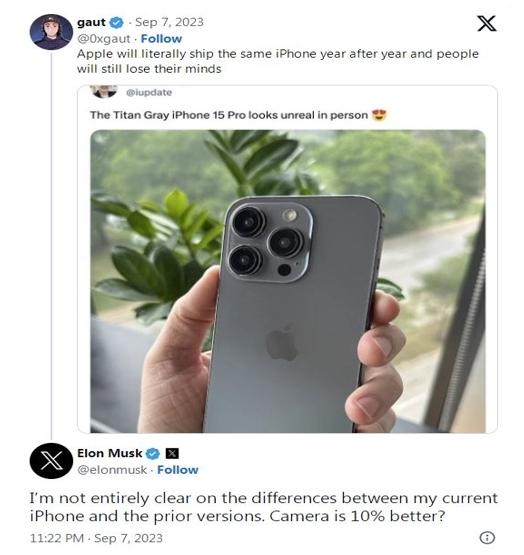Follow the @elonmusk account
This screenshot has height=555, width=524.
coord(178,470)
